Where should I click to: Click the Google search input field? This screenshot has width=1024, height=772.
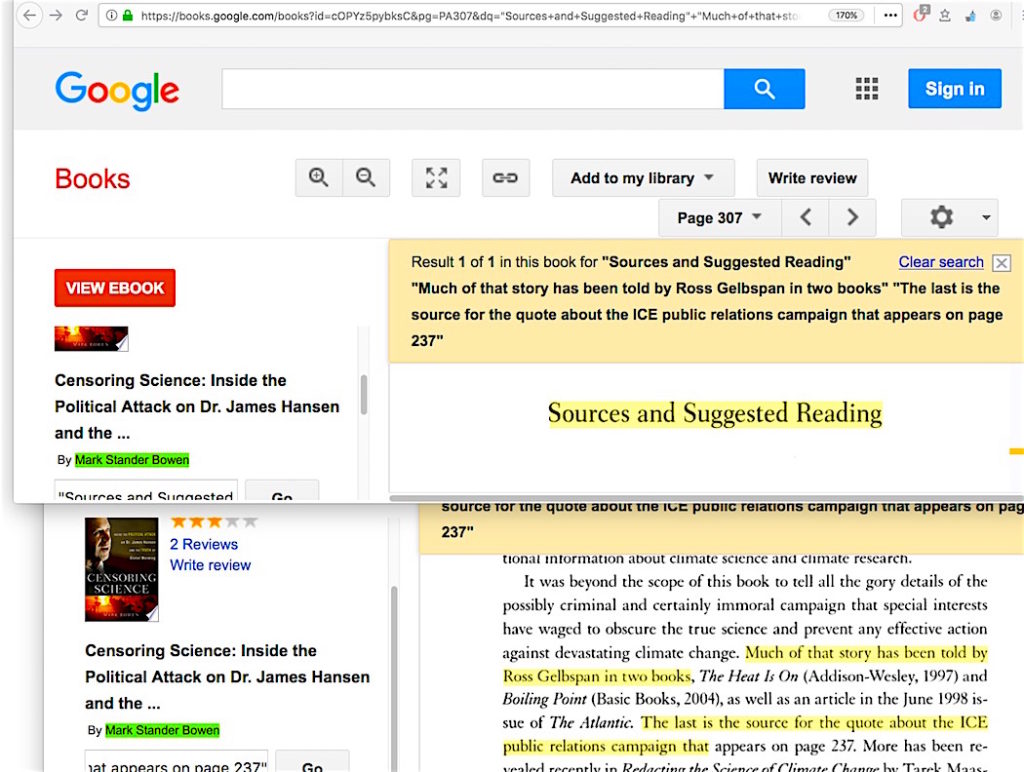tap(472, 89)
